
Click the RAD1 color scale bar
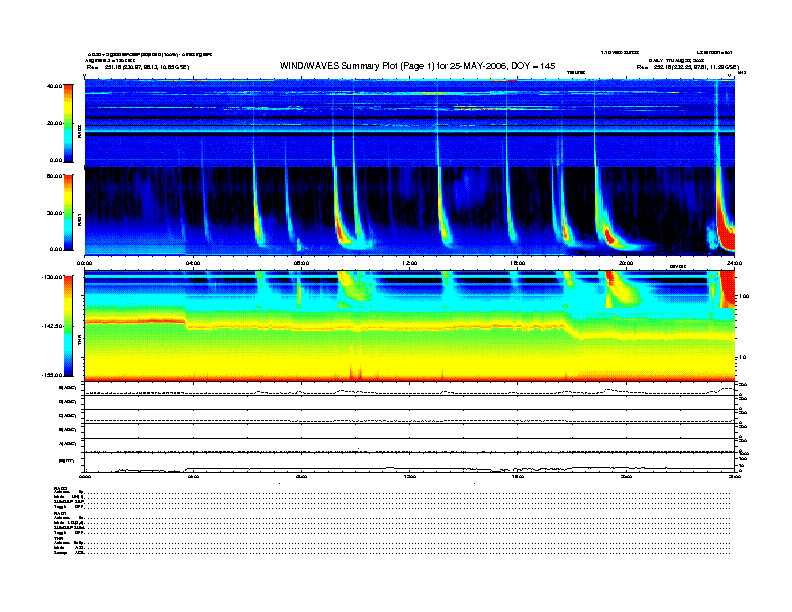68,213
